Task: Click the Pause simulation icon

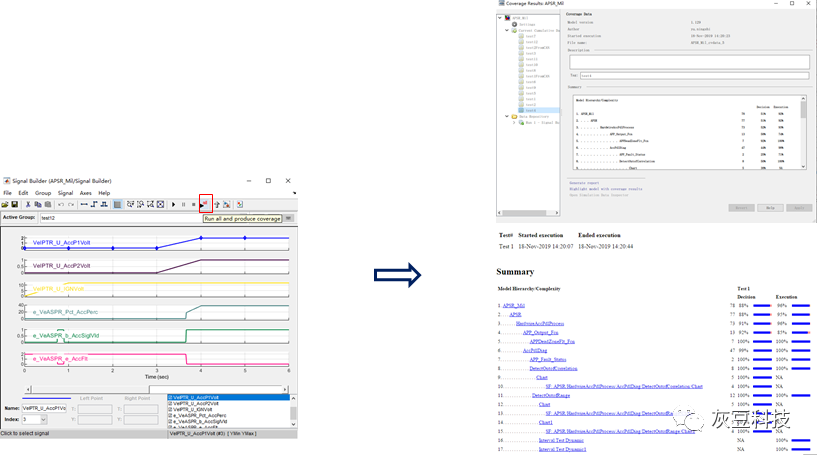Action: (184, 204)
